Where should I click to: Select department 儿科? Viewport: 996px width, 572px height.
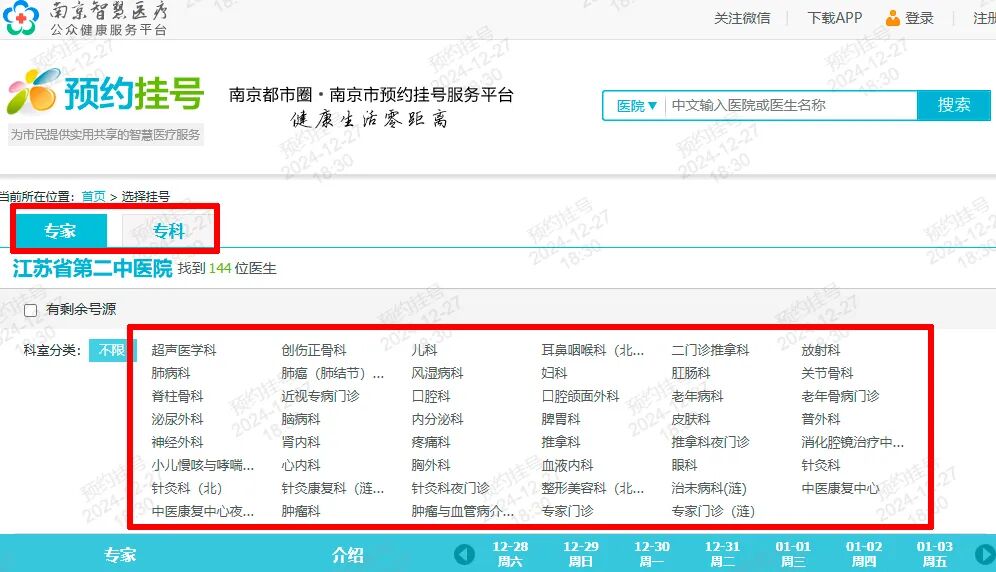point(424,350)
